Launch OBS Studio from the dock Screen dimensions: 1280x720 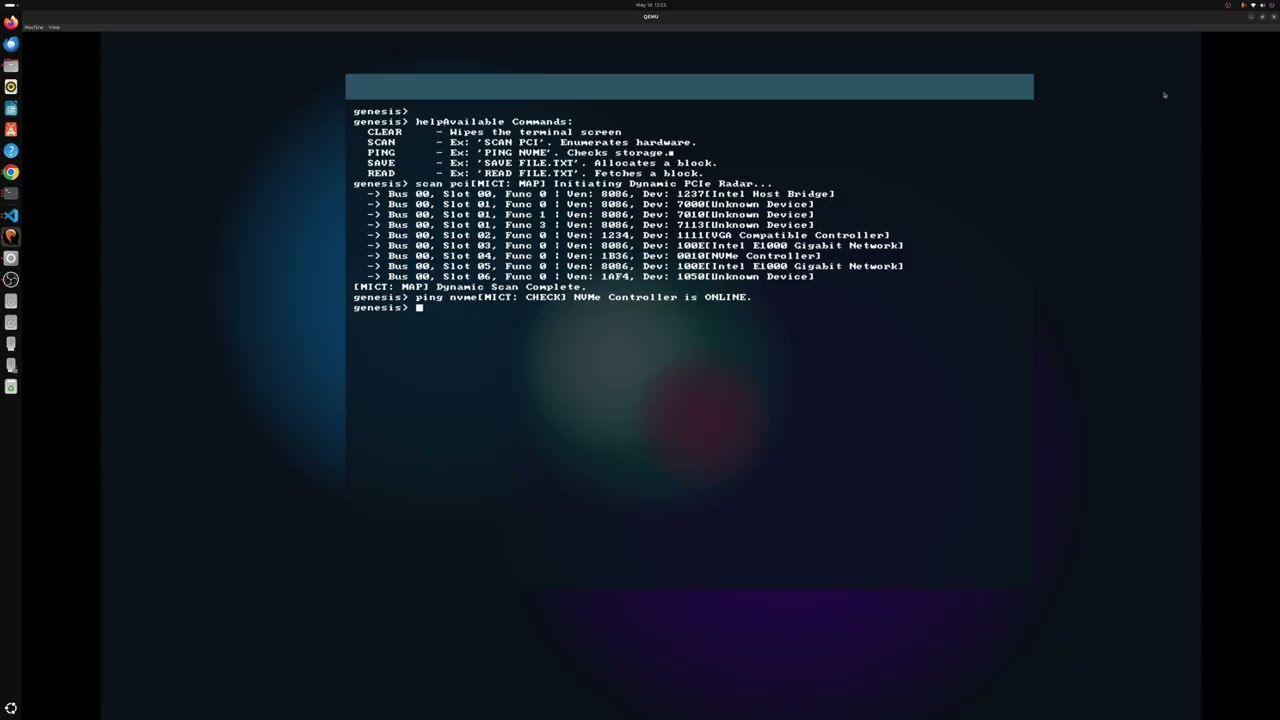click(x=11, y=280)
